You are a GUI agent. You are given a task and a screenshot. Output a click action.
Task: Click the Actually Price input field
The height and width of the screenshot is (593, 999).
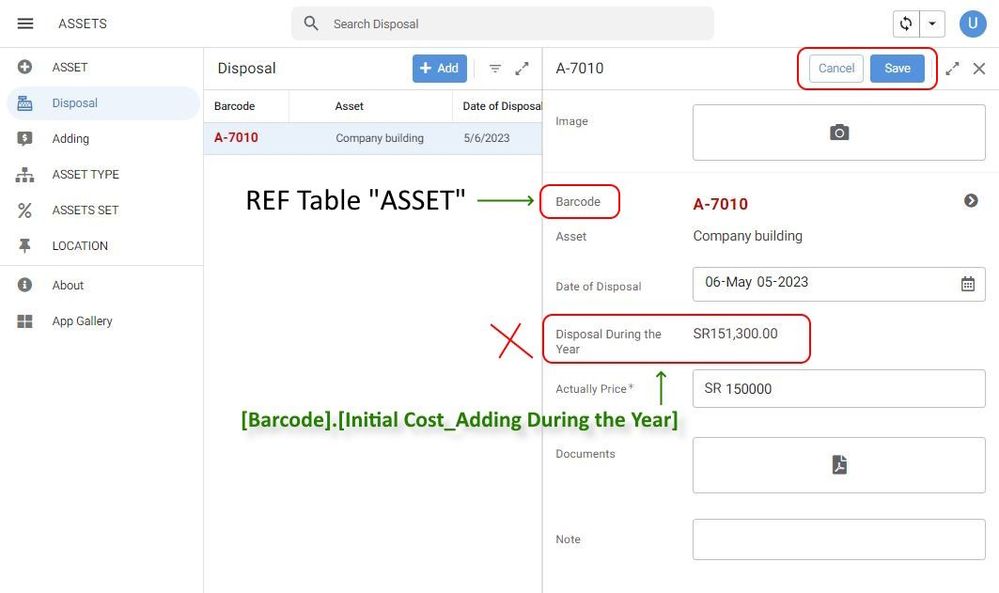click(838, 389)
